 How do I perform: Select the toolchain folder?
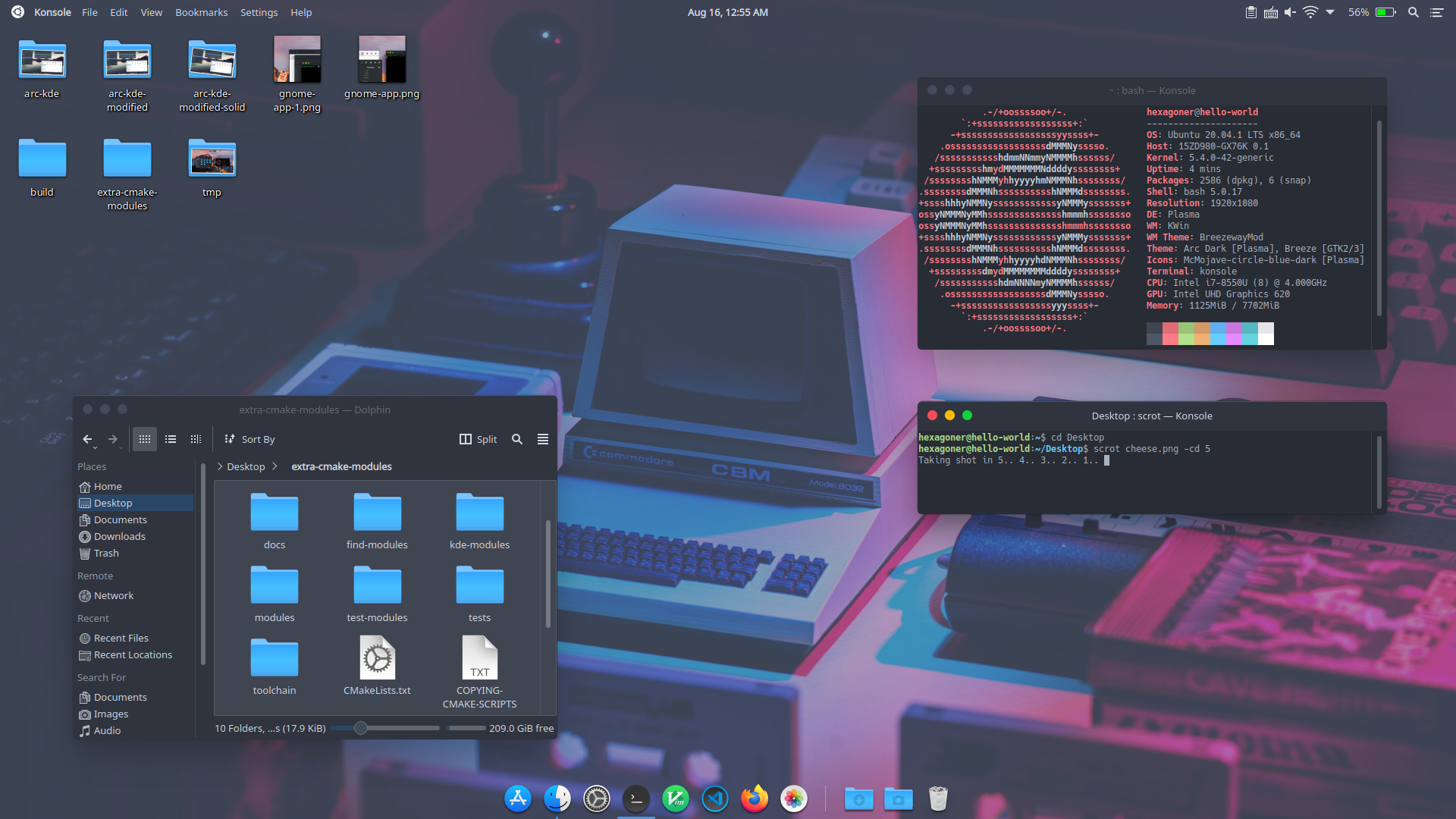(x=275, y=667)
